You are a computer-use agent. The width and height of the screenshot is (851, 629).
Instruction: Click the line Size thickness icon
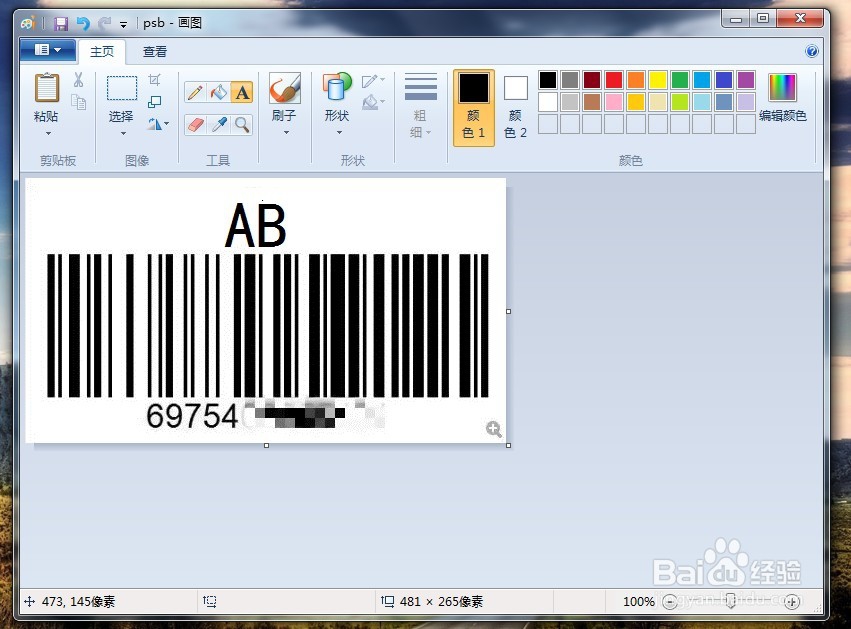tap(421, 87)
